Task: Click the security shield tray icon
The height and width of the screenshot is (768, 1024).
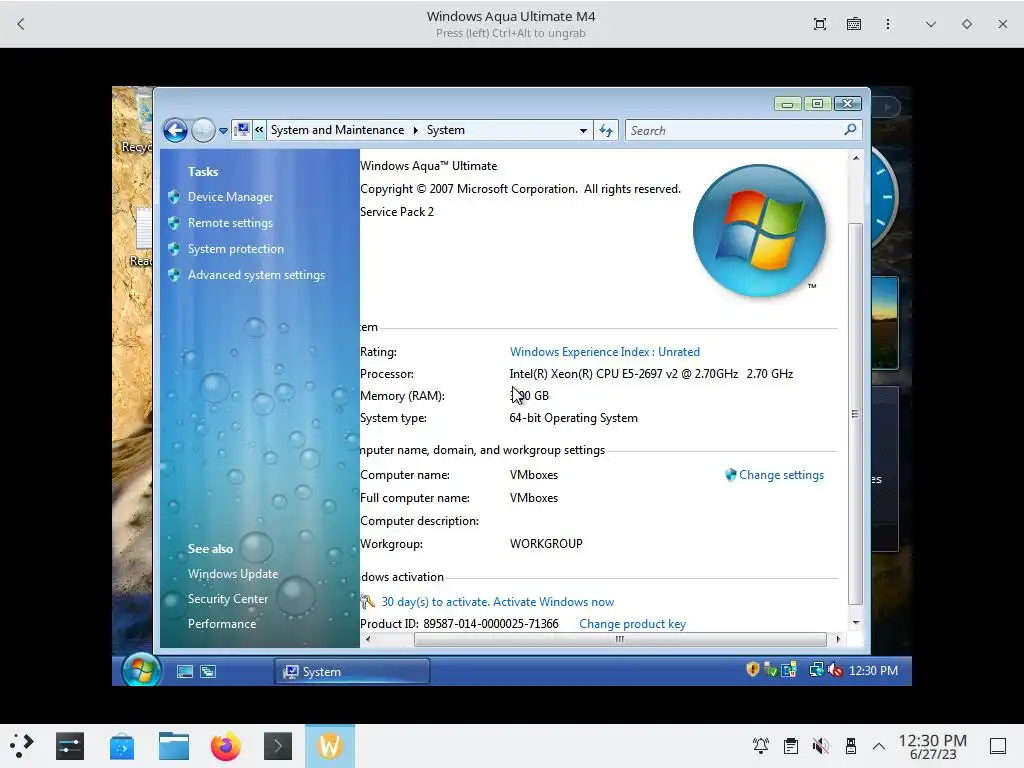Action: 752,669
